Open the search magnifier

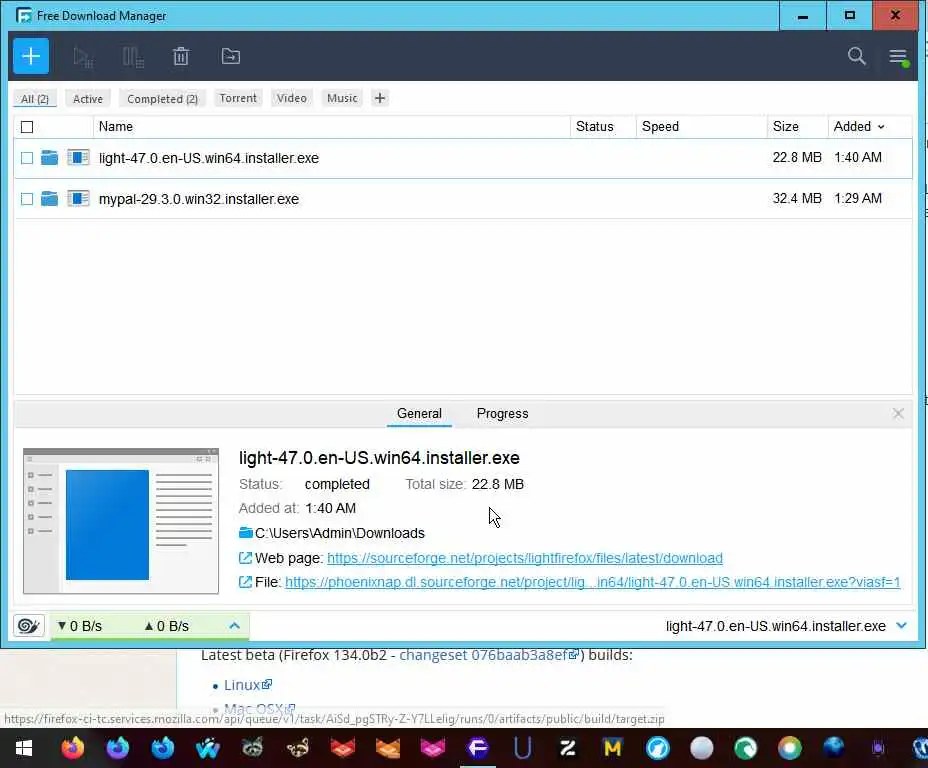[856, 56]
